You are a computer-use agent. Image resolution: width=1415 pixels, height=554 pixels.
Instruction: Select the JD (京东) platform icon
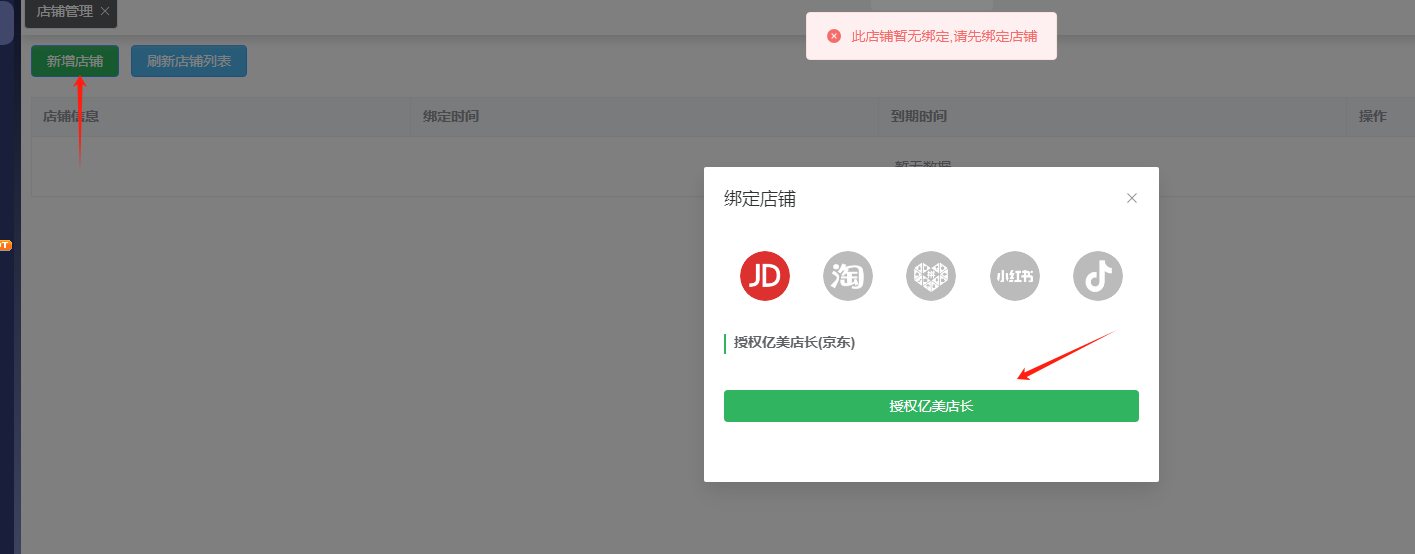(765, 276)
